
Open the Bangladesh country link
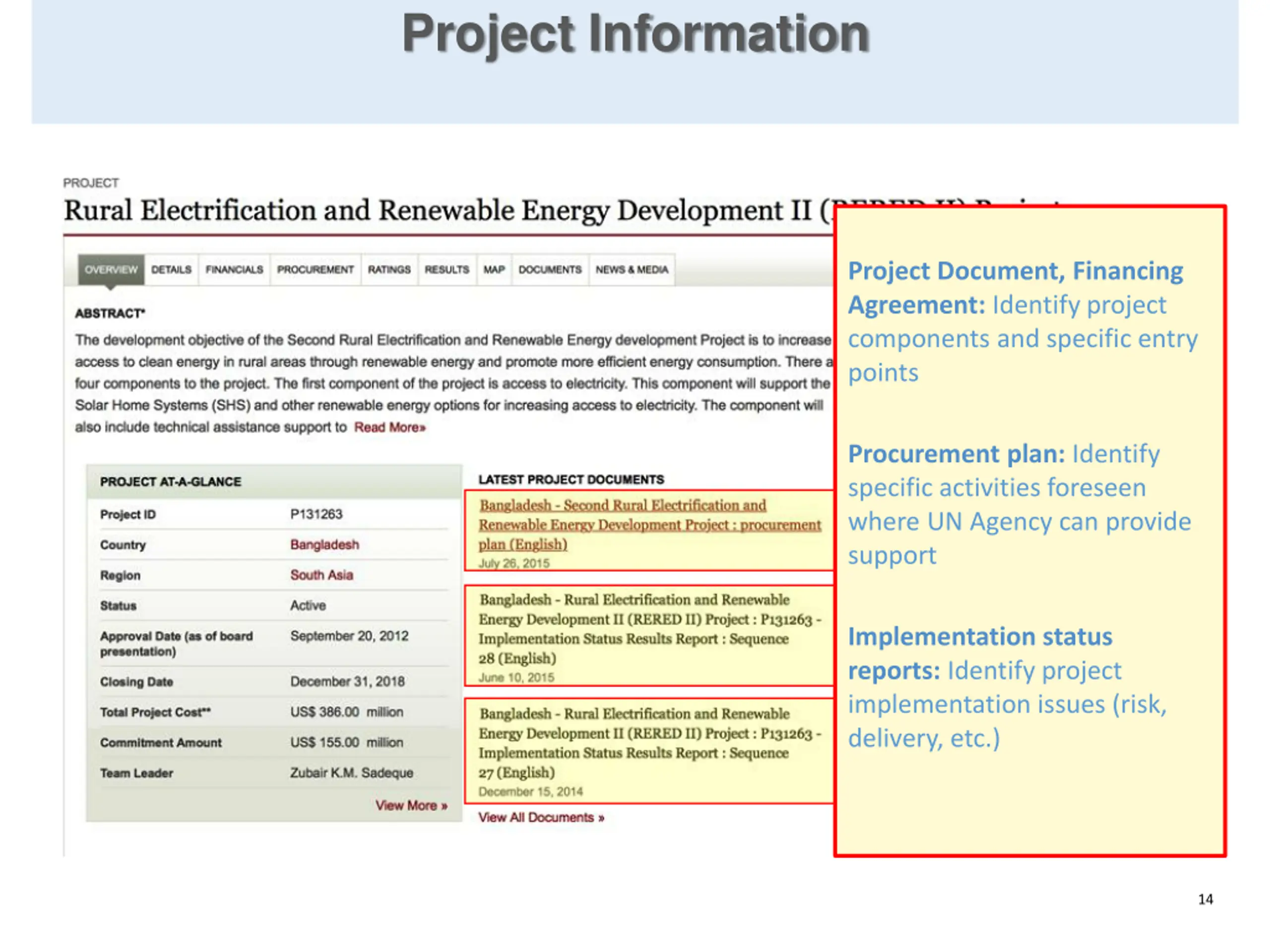[x=324, y=544]
